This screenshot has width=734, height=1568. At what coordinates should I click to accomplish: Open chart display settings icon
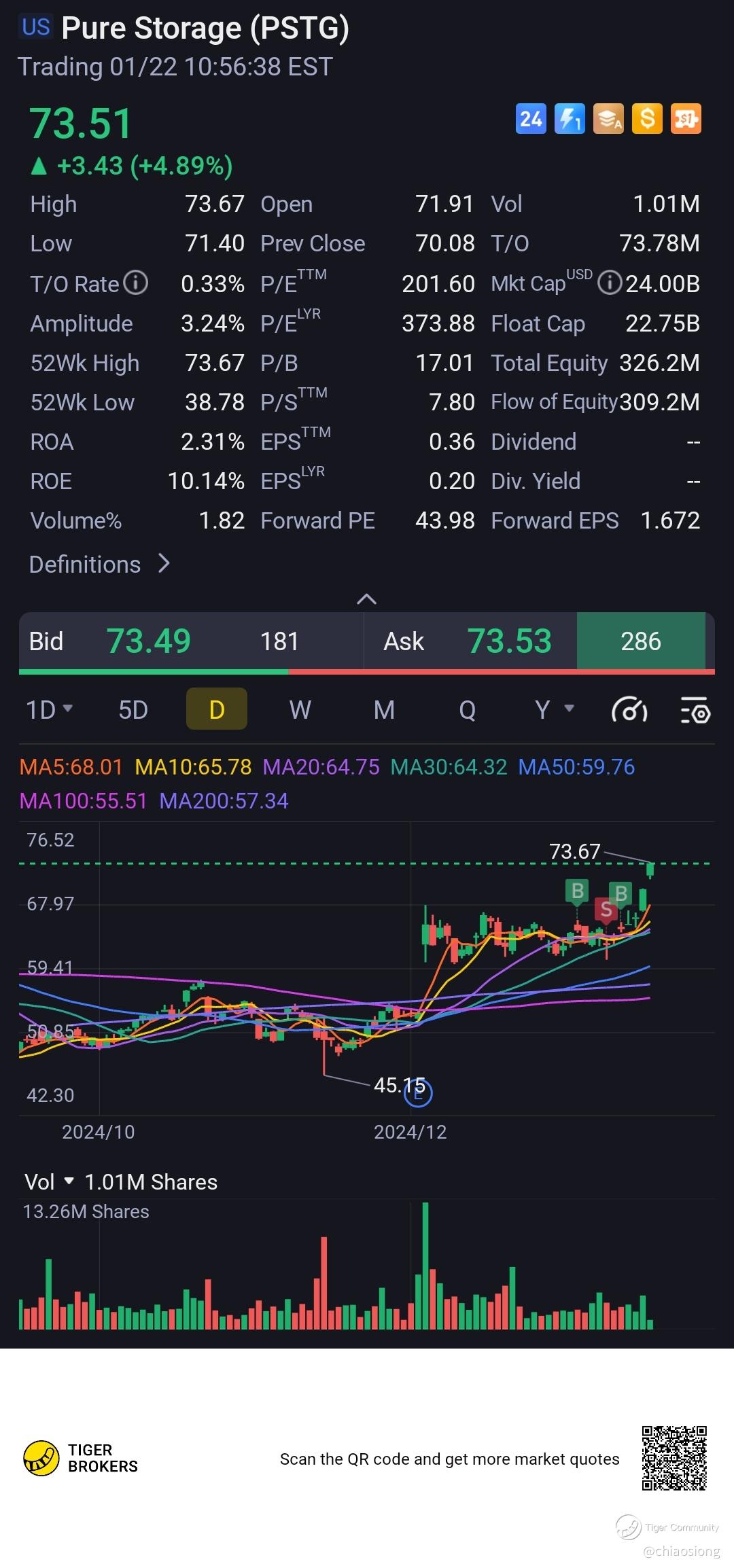tap(695, 711)
